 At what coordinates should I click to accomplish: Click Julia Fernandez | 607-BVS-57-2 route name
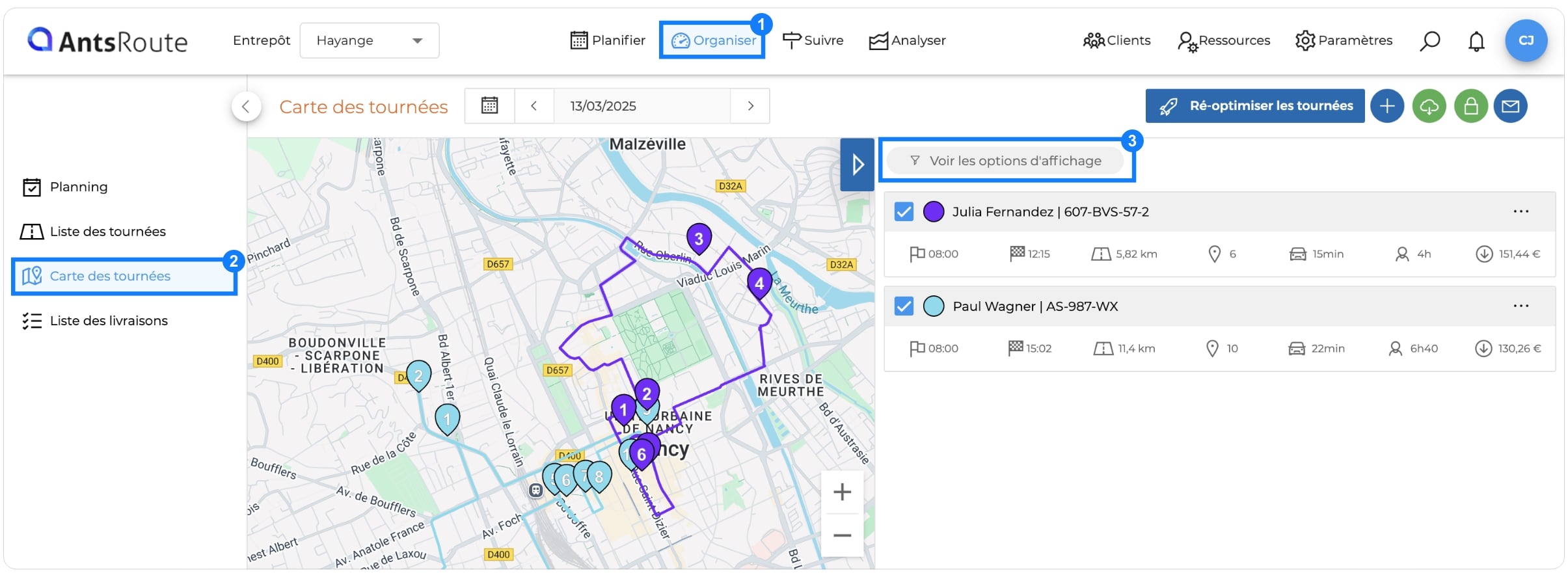(x=1051, y=211)
